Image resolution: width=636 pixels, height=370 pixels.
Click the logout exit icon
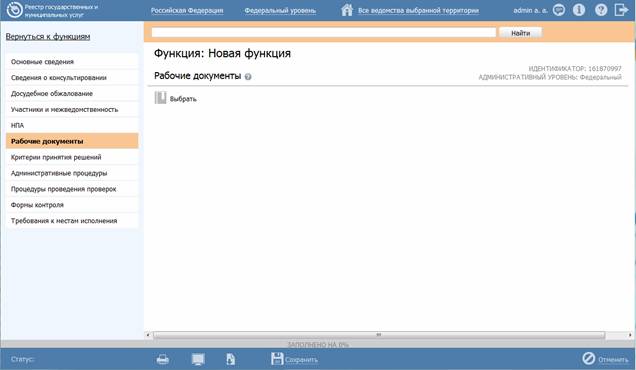621,10
